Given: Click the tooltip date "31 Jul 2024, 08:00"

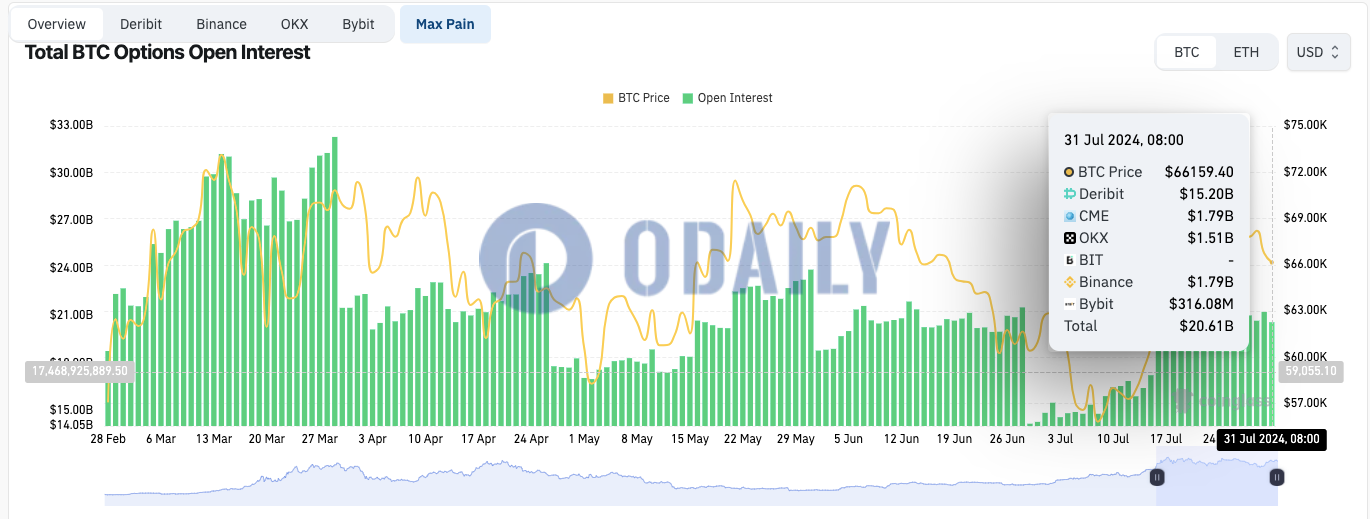Looking at the screenshot, I should tap(1124, 140).
